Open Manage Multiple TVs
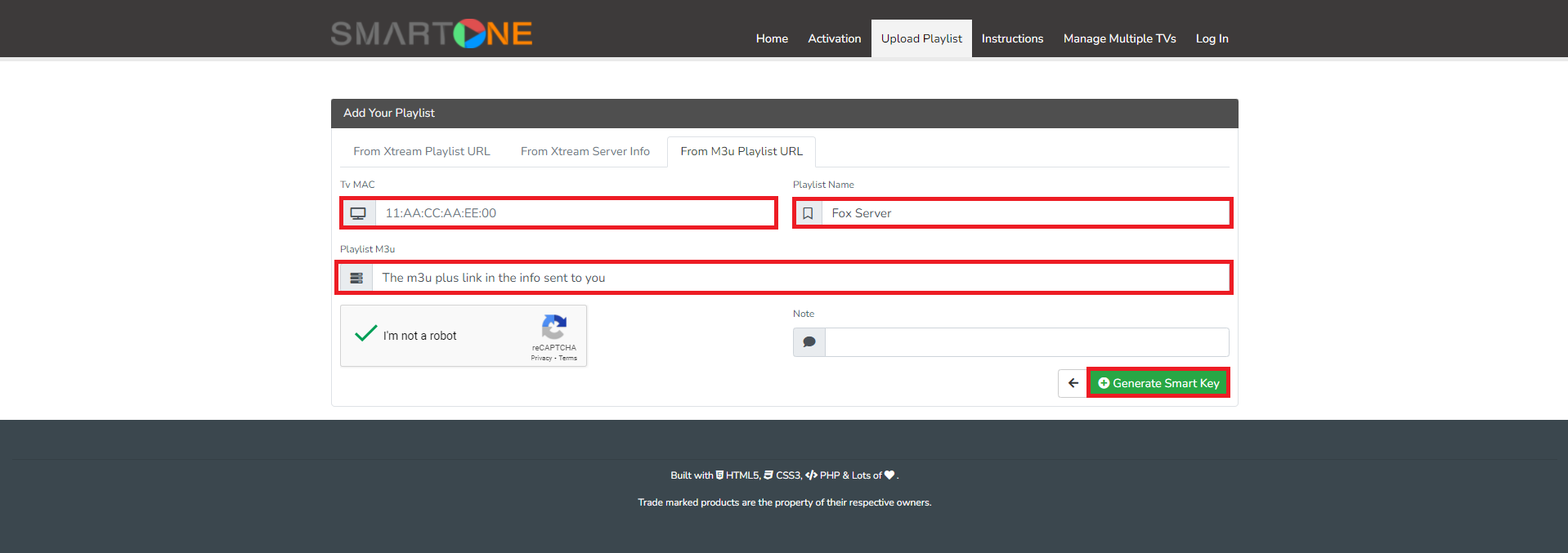This screenshot has height=553, width=1568. tap(1119, 38)
